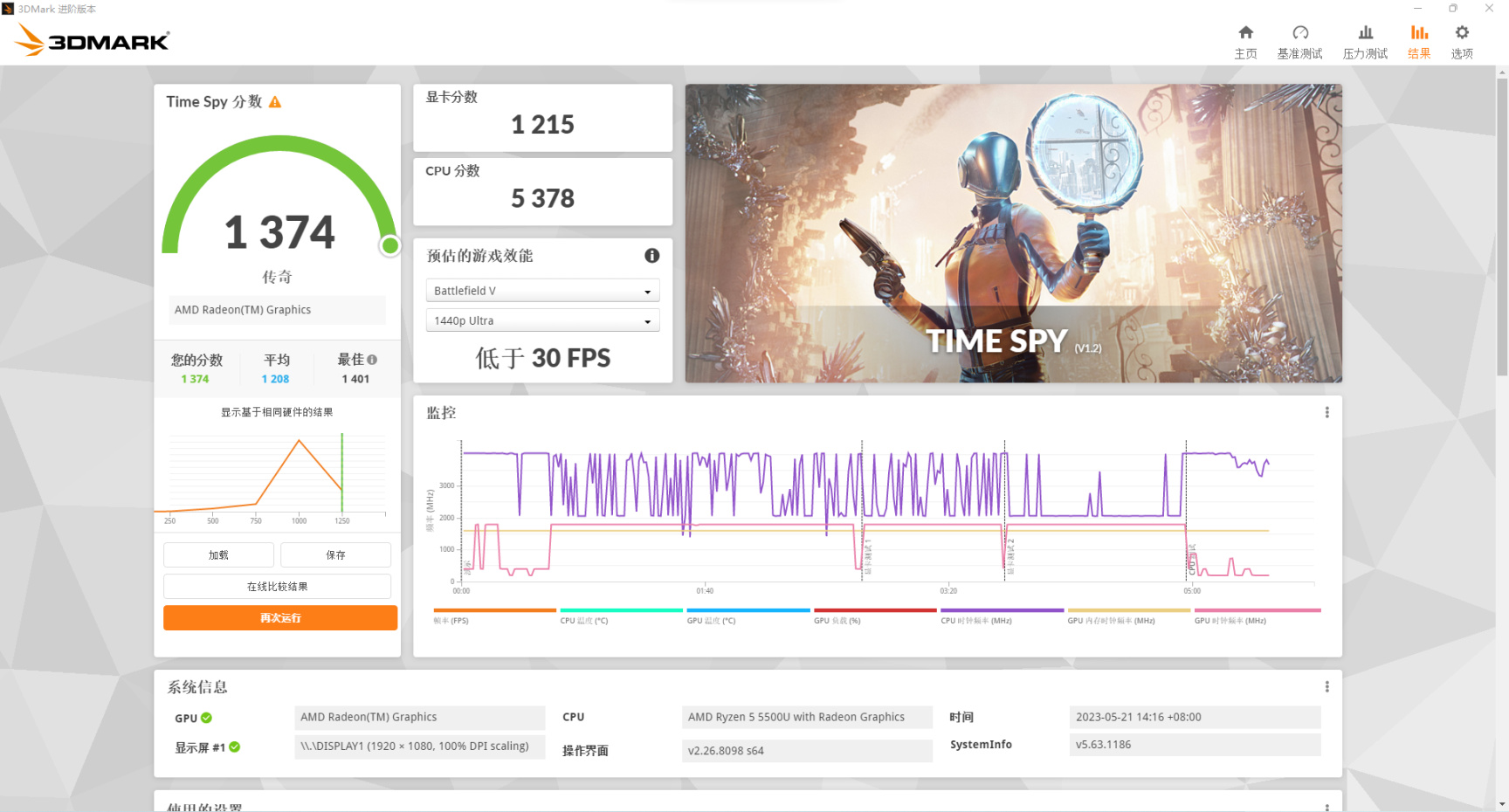Click the 保存 save button

coord(335,555)
